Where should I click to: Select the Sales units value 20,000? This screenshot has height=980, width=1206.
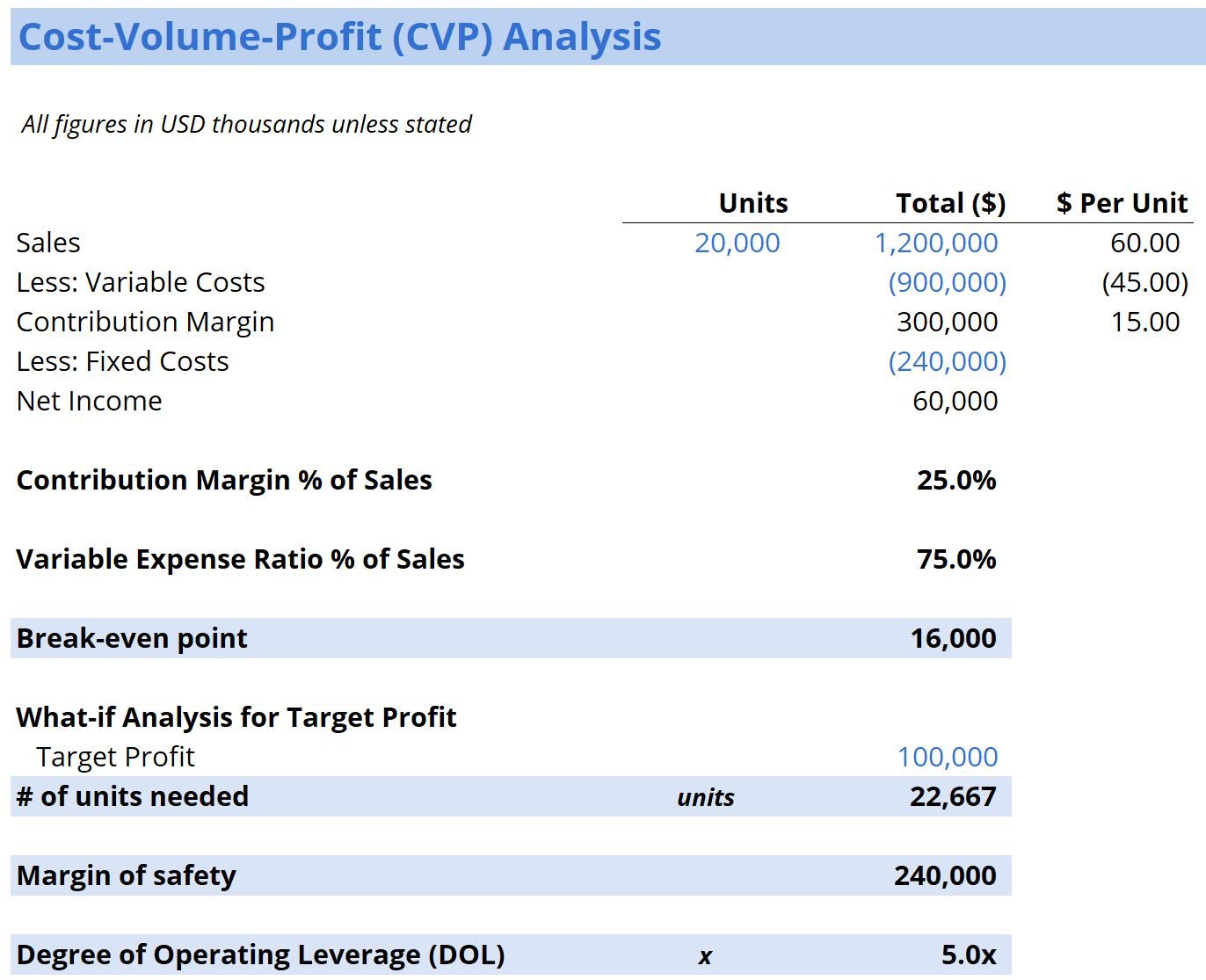737,243
